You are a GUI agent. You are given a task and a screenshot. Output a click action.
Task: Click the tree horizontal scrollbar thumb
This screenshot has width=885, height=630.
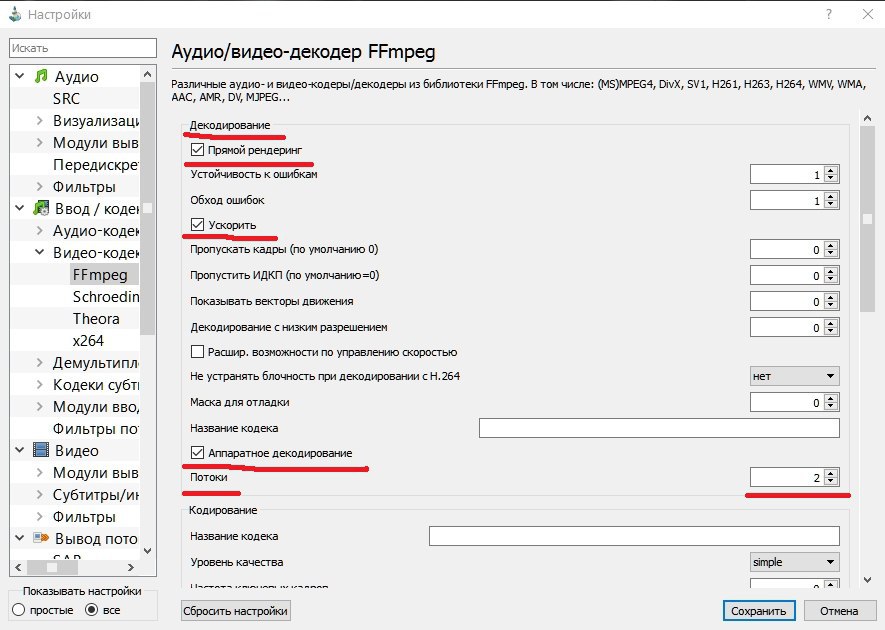pyautogui.click(x=51, y=567)
